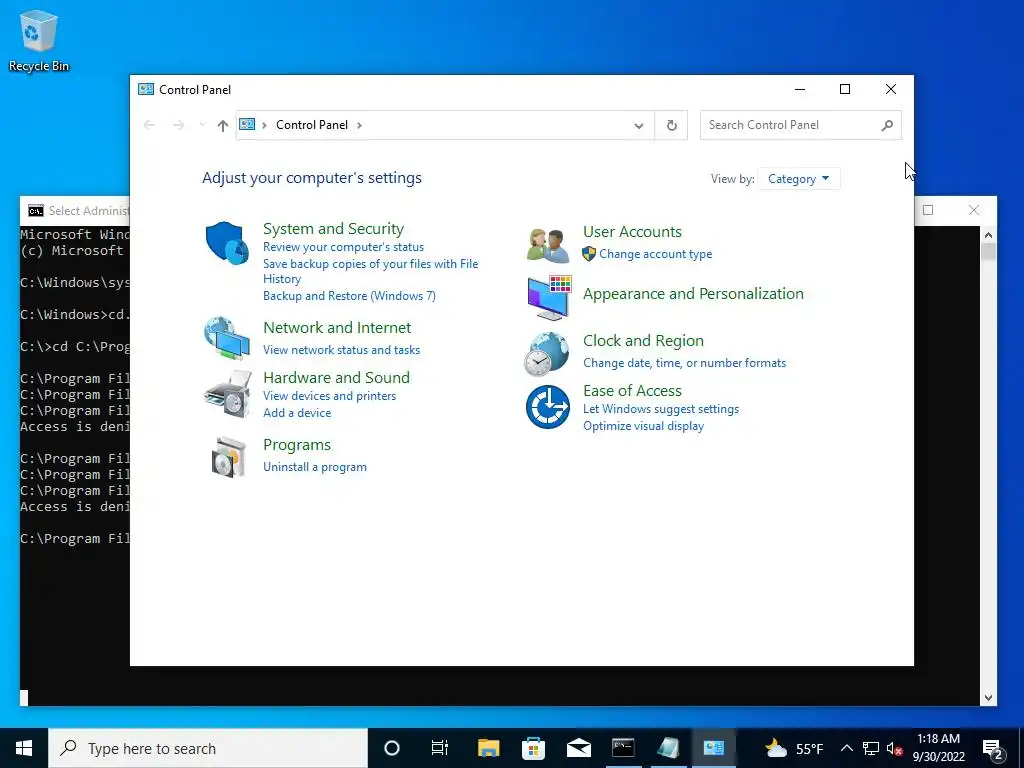Click Let Windows suggest settings
This screenshot has height=768, width=1024.
point(661,409)
